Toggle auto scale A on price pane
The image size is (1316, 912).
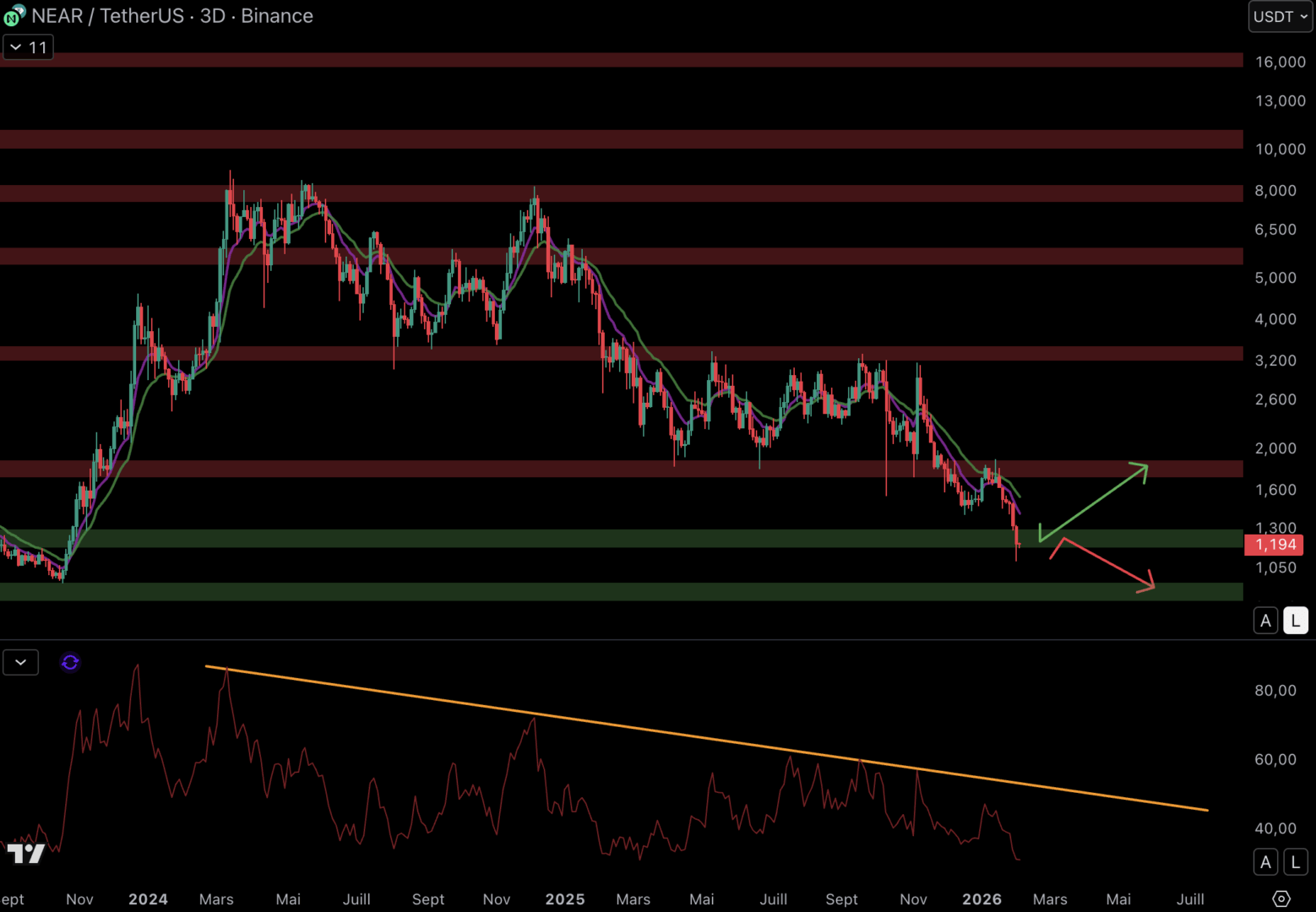[1265, 621]
